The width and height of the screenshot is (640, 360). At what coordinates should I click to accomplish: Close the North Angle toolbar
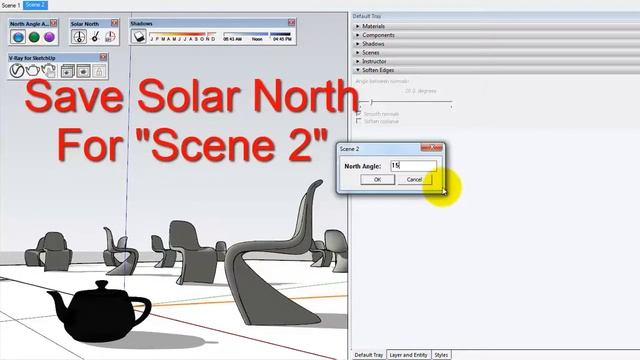(x=54, y=23)
